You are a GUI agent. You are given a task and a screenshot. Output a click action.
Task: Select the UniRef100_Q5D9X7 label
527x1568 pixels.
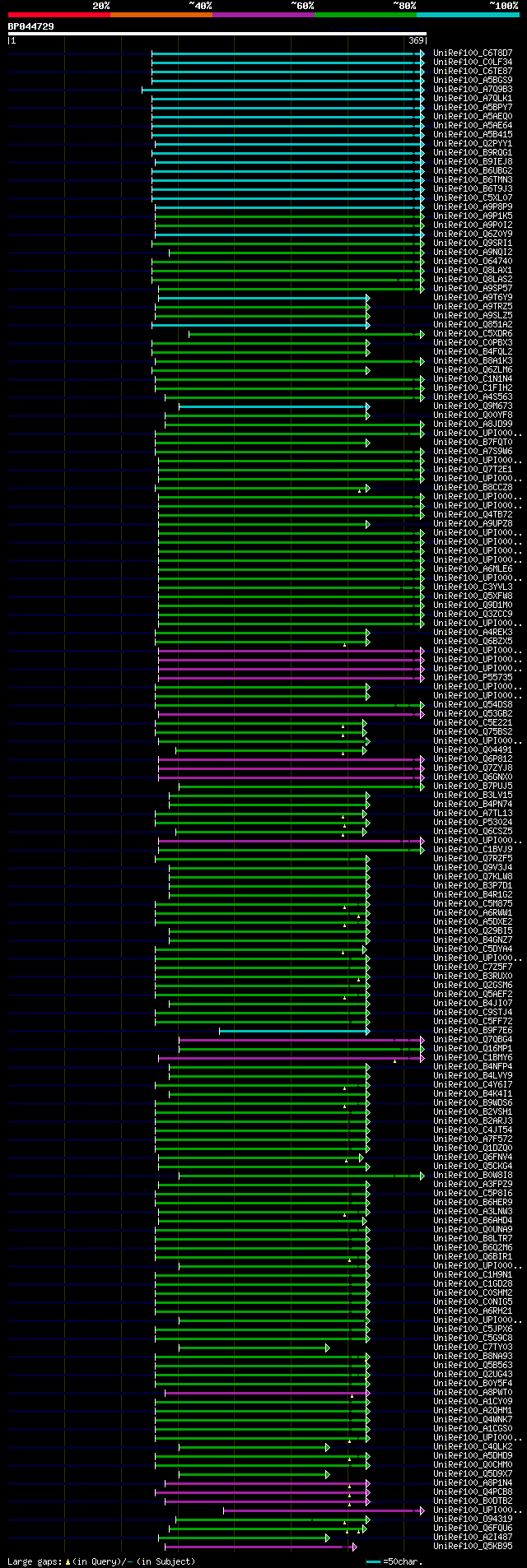pos(473,1473)
